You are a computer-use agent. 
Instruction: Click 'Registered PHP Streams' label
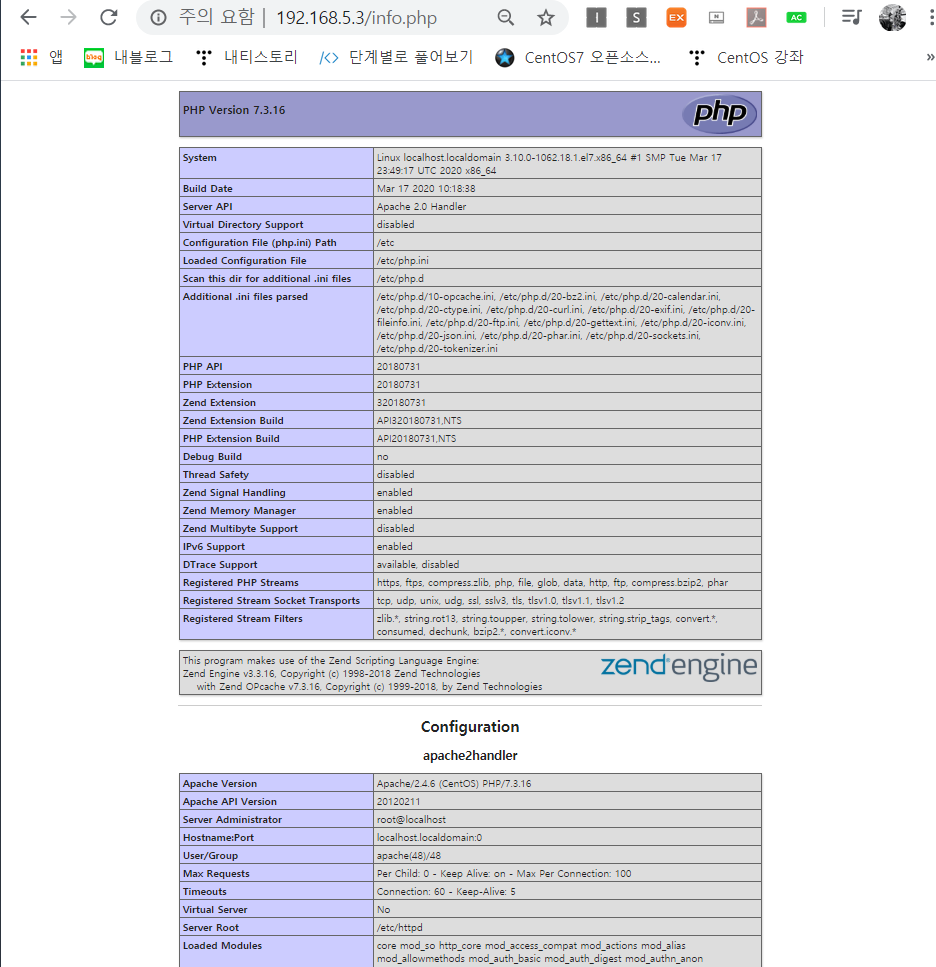[x=240, y=582]
